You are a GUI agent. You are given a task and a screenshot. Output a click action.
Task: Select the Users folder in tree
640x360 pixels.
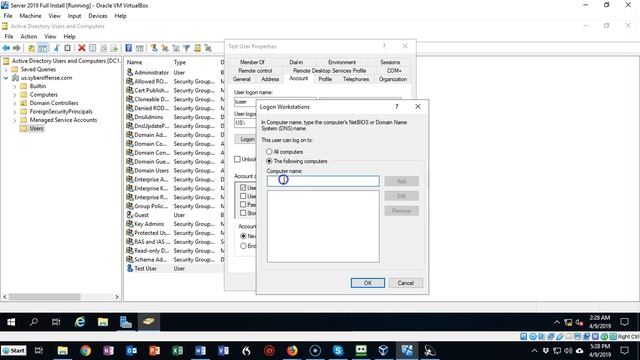[x=36, y=129]
